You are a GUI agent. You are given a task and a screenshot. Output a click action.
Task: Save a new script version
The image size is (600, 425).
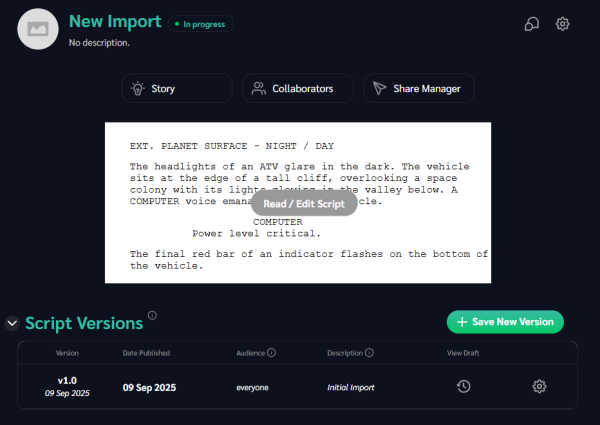505,321
